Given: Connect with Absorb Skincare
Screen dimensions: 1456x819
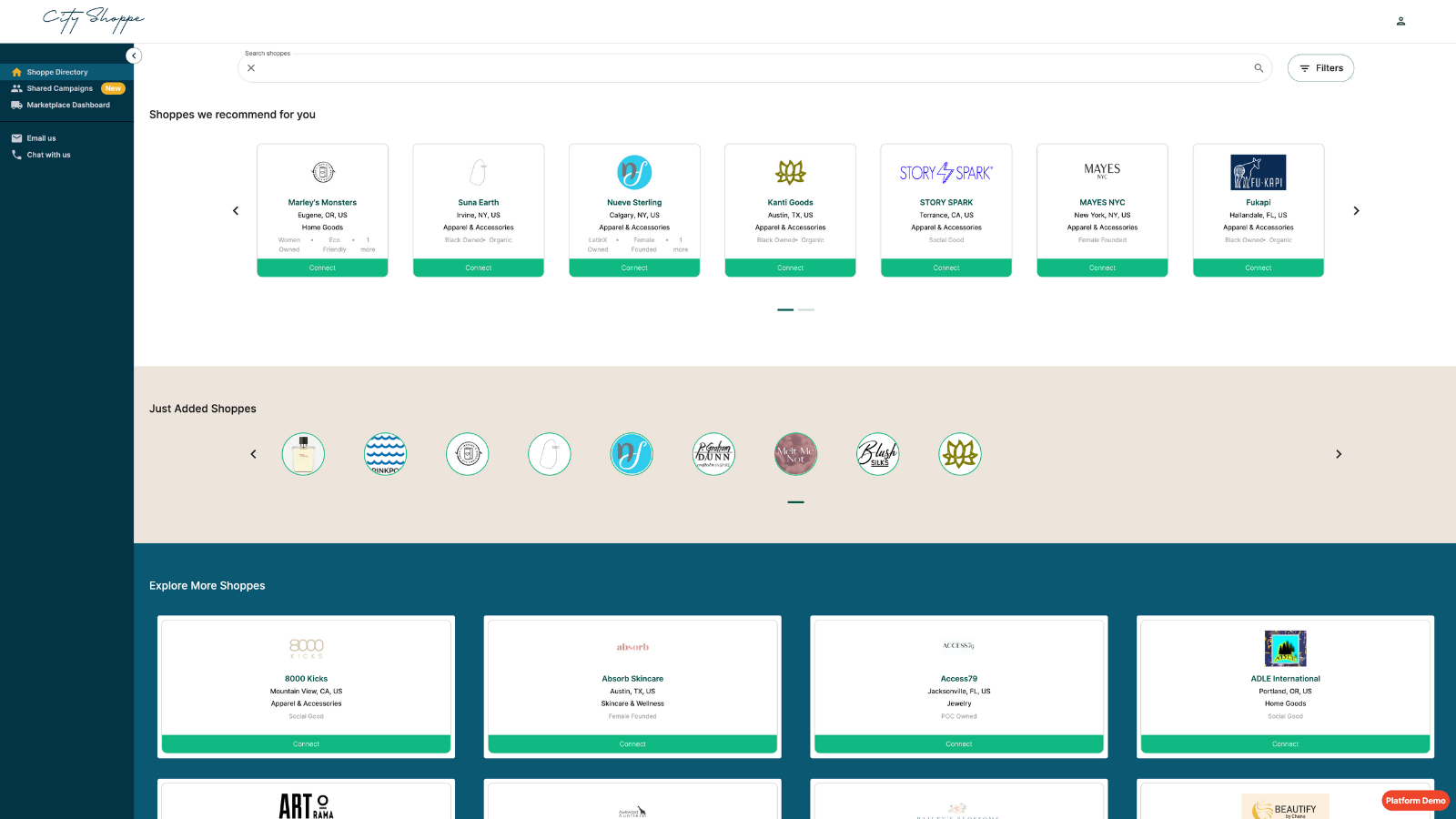Looking at the screenshot, I should 632,743.
